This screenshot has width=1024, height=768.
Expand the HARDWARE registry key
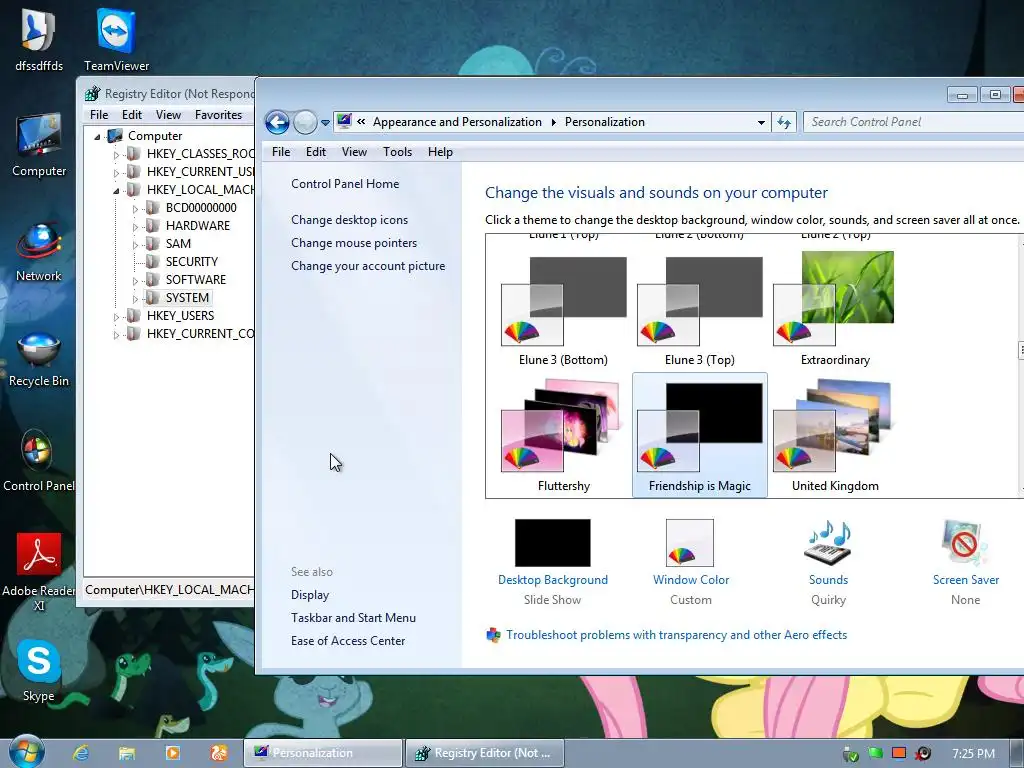(x=135, y=227)
